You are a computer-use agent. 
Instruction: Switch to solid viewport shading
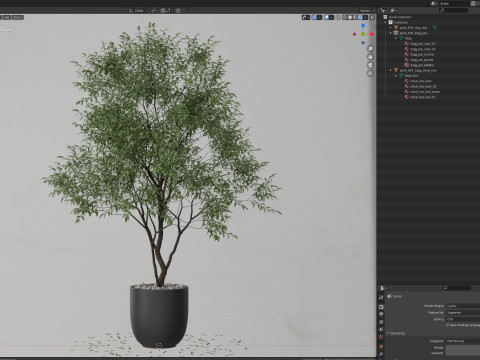350,17
